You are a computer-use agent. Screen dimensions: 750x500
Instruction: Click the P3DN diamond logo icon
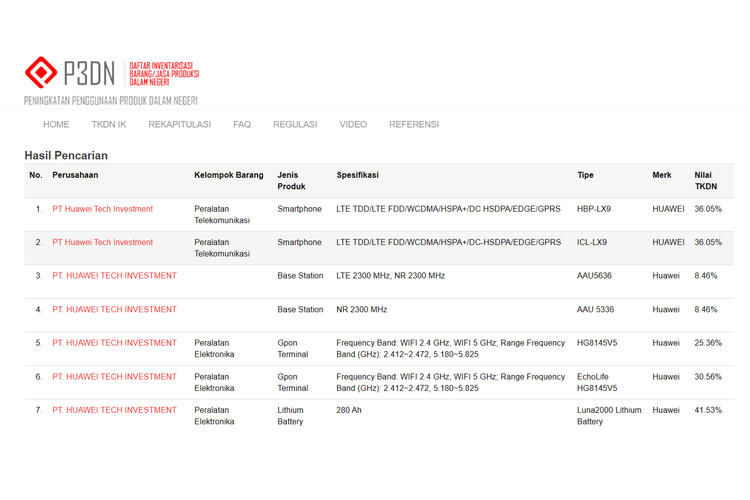click(x=41, y=73)
